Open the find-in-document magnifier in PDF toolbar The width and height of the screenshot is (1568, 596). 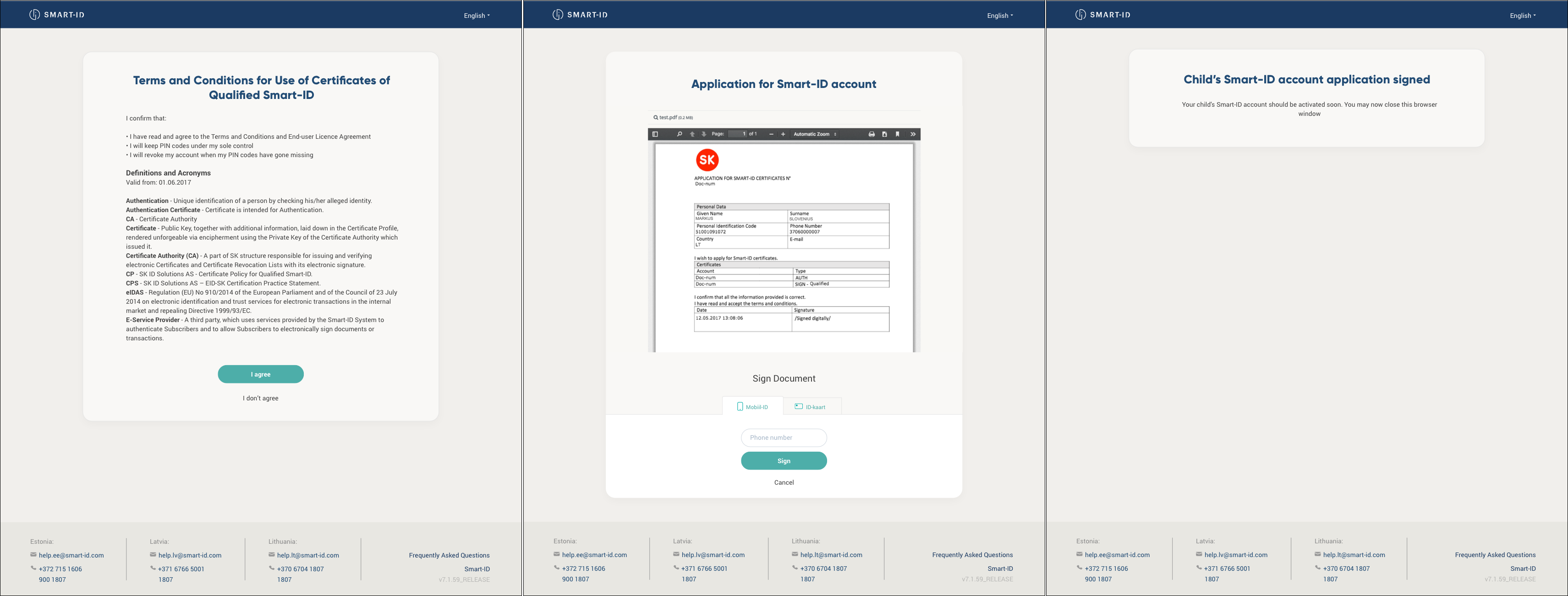tap(680, 134)
